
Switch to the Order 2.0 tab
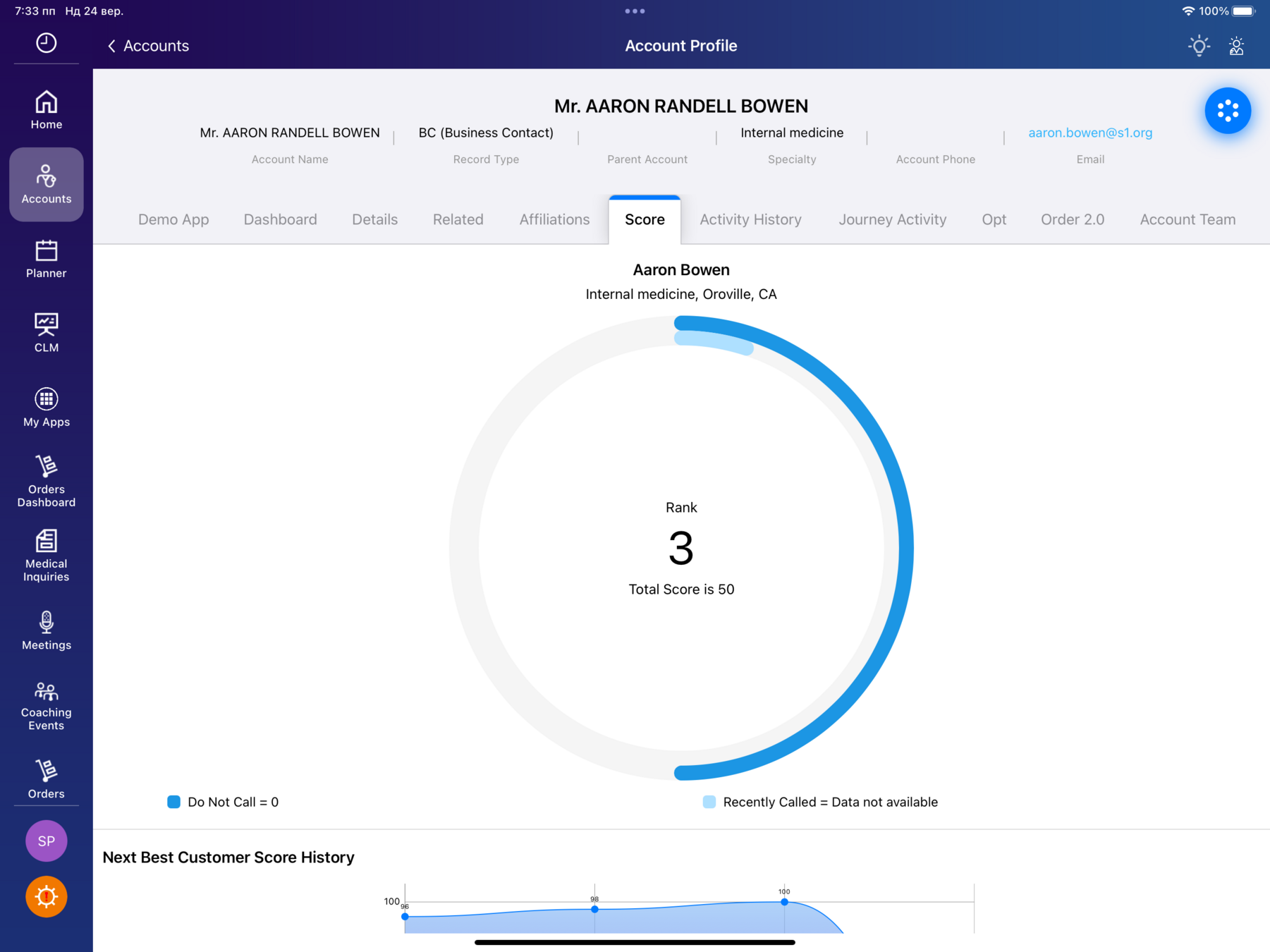click(1073, 219)
